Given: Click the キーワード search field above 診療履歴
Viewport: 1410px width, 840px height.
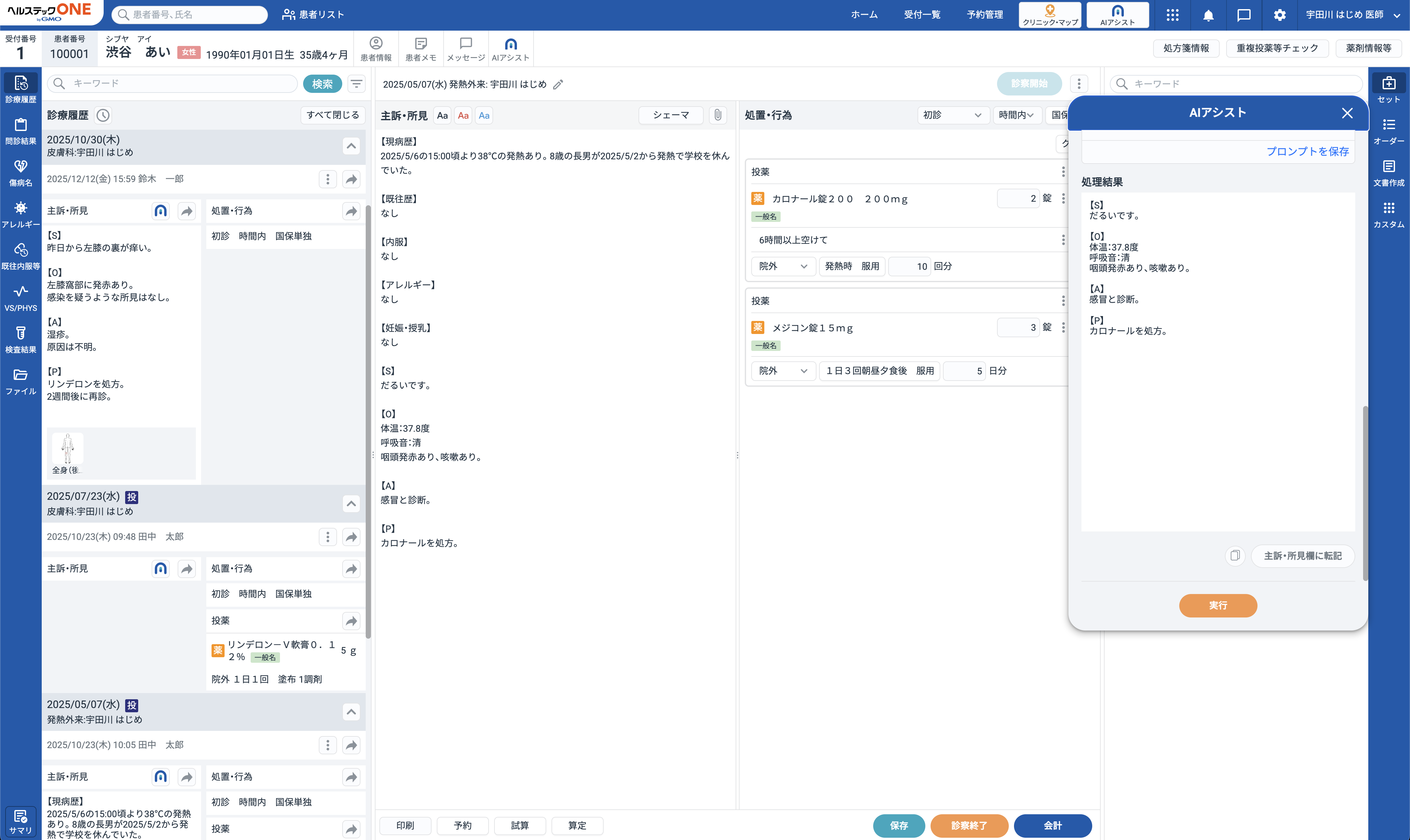Looking at the screenshot, I should 170,83.
